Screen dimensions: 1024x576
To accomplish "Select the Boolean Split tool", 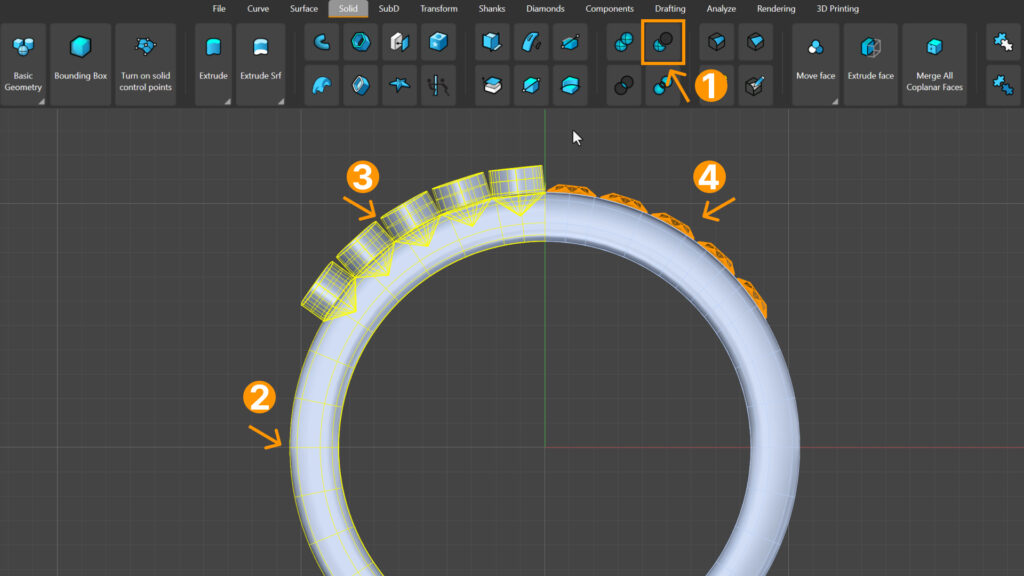I will (x=662, y=86).
